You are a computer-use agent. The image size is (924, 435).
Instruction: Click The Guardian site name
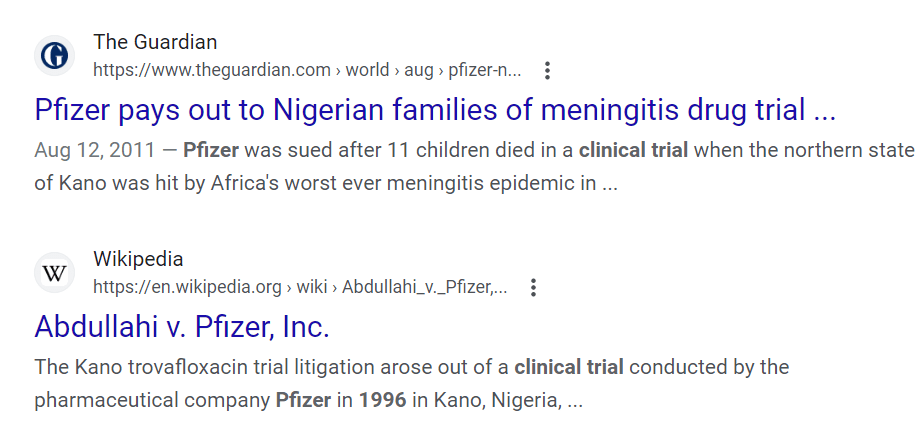coord(155,42)
